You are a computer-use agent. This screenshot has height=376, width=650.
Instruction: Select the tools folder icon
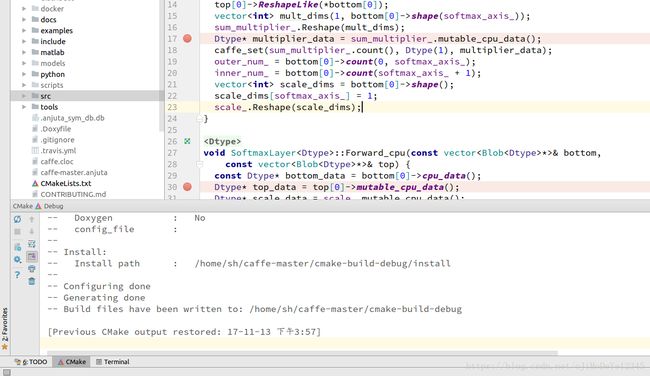tap(35, 107)
